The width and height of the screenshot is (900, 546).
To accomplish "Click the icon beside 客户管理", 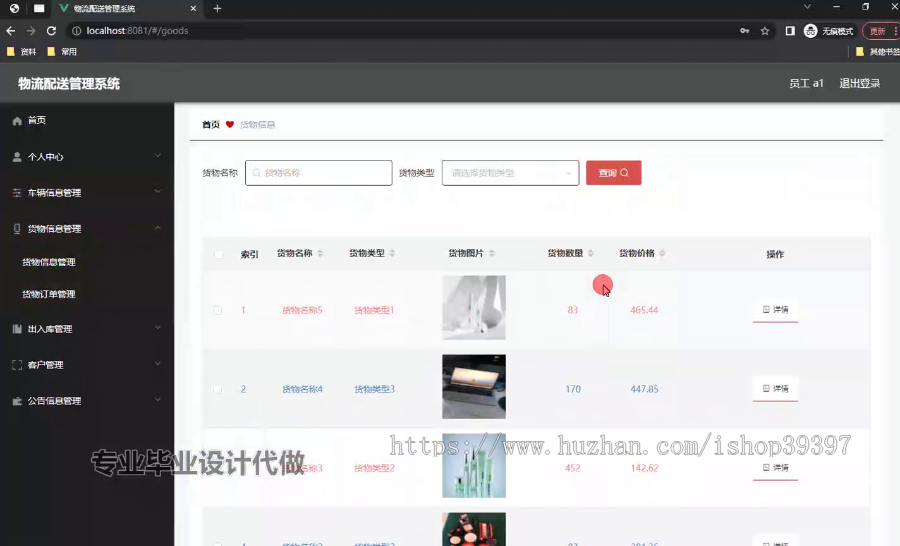I will pyautogui.click(x=17, y=365).
